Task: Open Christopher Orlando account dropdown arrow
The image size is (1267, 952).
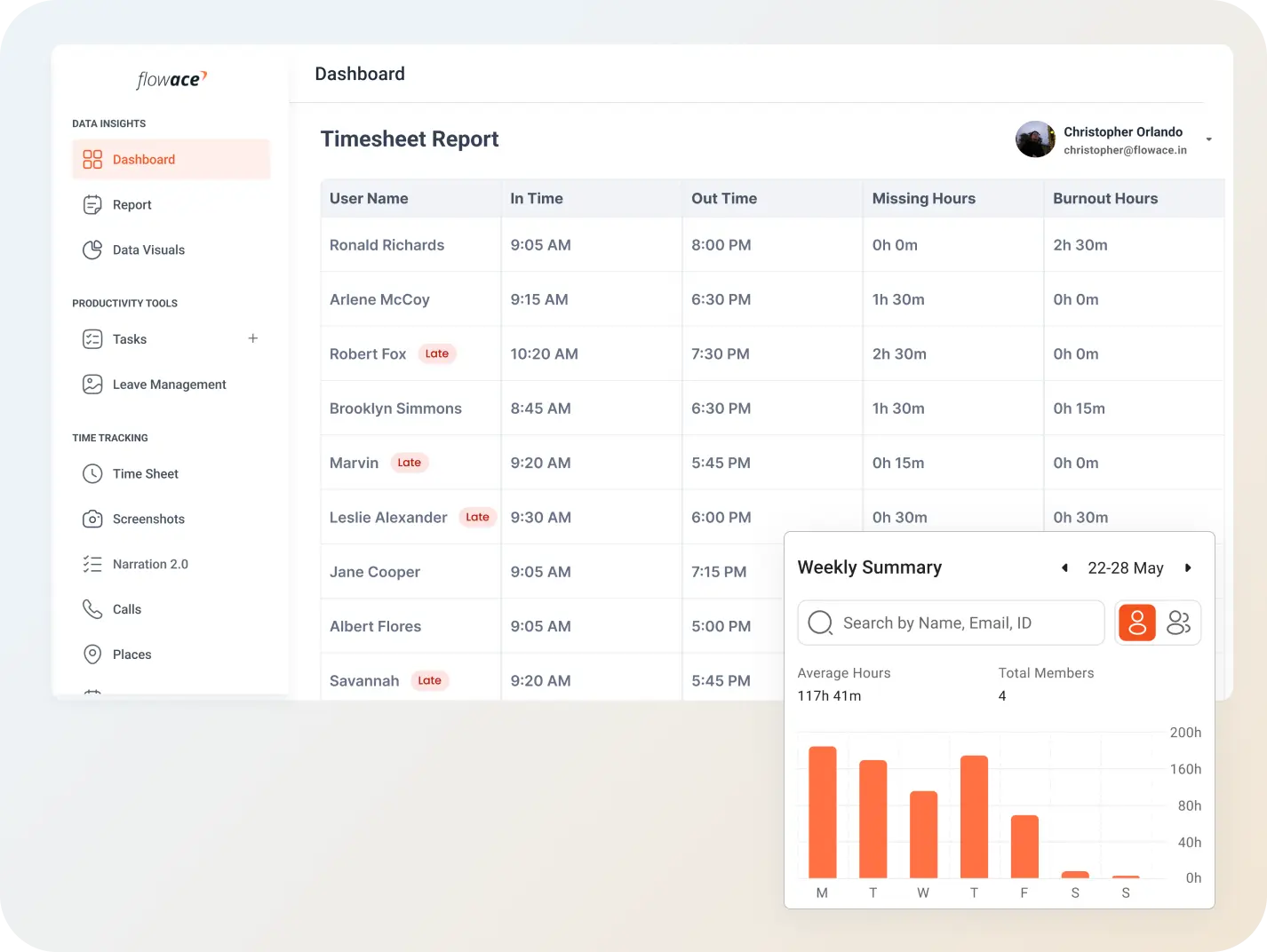Action: click(1208, 139)
